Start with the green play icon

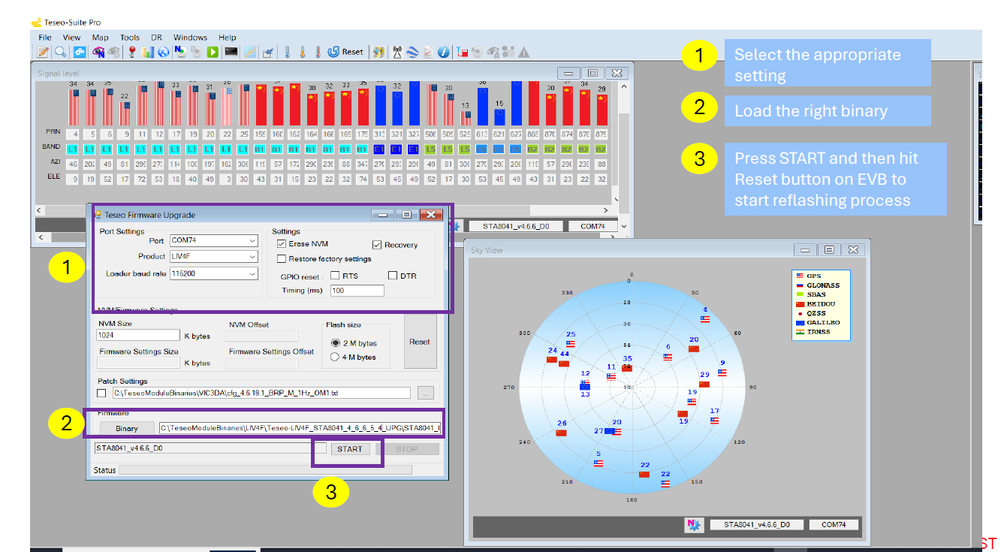point(213,52)
